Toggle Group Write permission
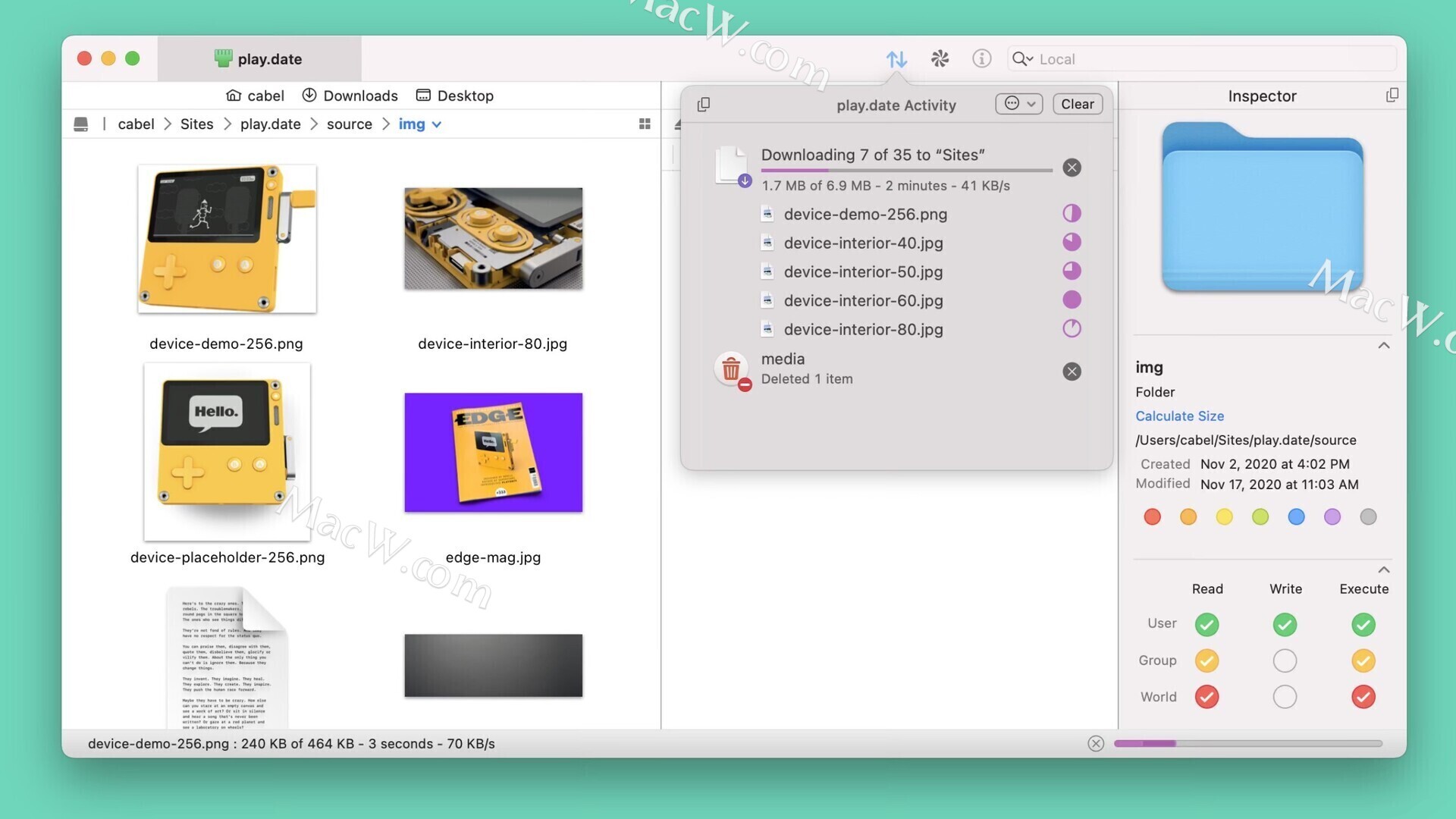The image size is (1456, 819). [x=1285, y=661]
